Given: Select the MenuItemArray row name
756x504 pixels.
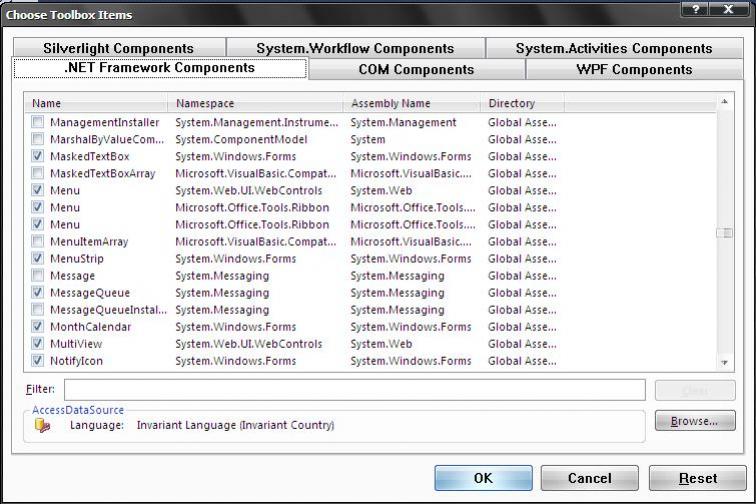Looking at the screenshot, I should pos(89,242).
